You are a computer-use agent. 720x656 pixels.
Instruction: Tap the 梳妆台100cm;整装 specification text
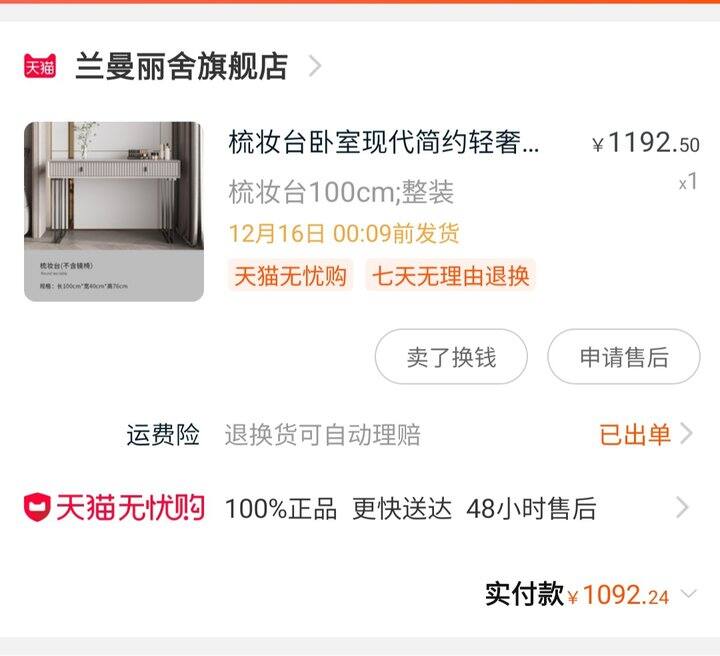click(341, 192)
